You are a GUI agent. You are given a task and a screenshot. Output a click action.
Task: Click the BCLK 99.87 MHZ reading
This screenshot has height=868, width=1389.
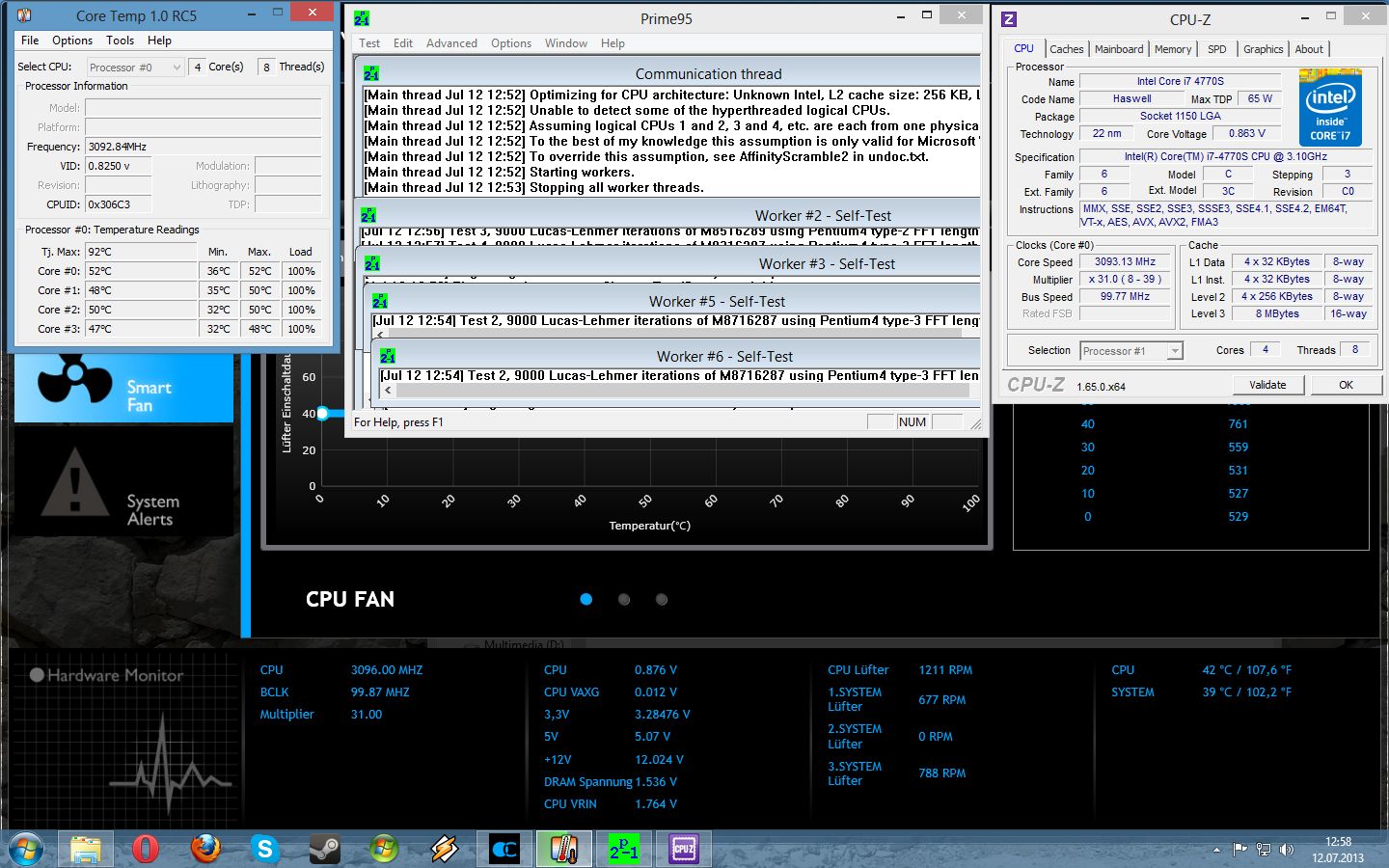[380, 692]
